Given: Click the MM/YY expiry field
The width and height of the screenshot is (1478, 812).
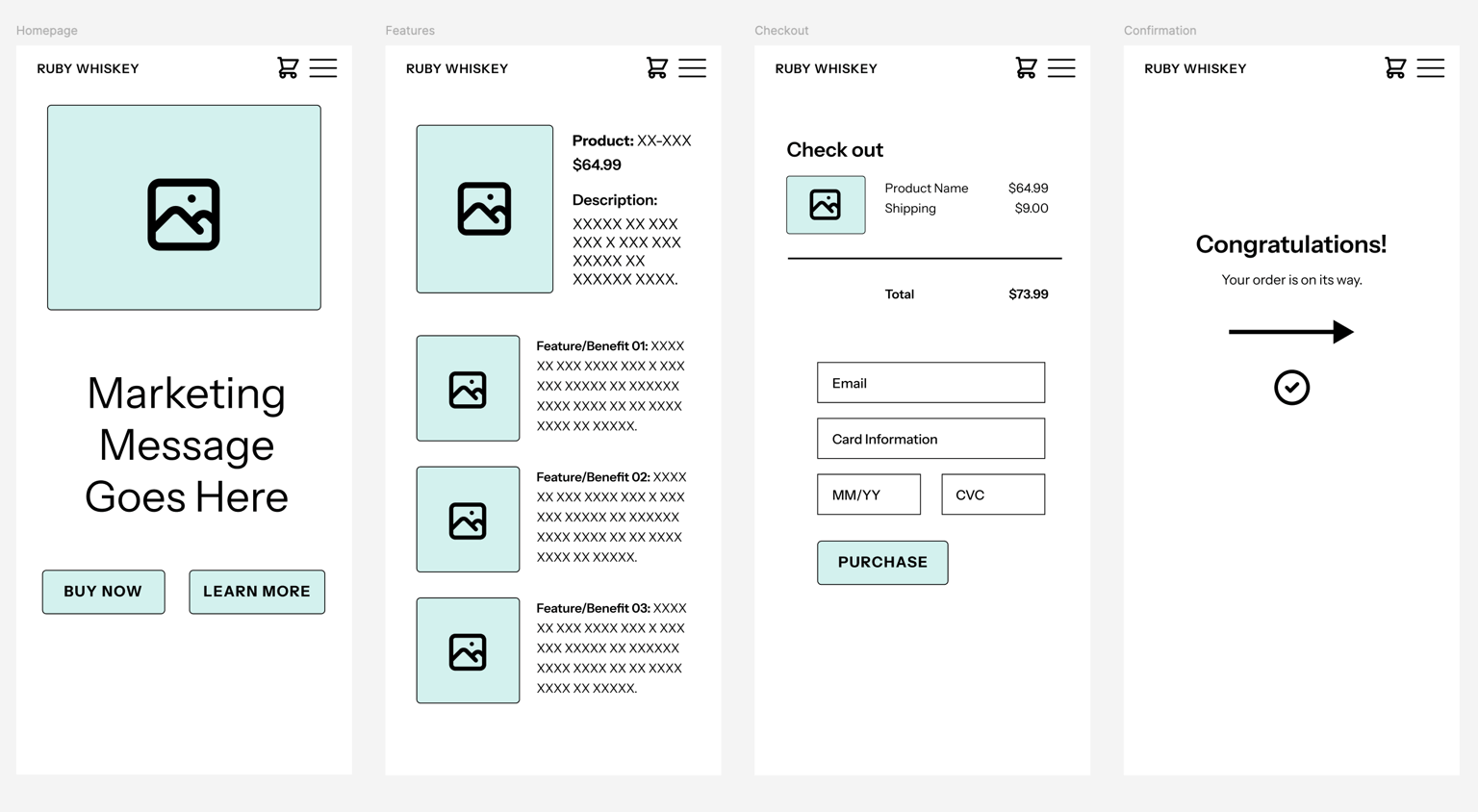Looking at the screenshot, I should 869,495.
